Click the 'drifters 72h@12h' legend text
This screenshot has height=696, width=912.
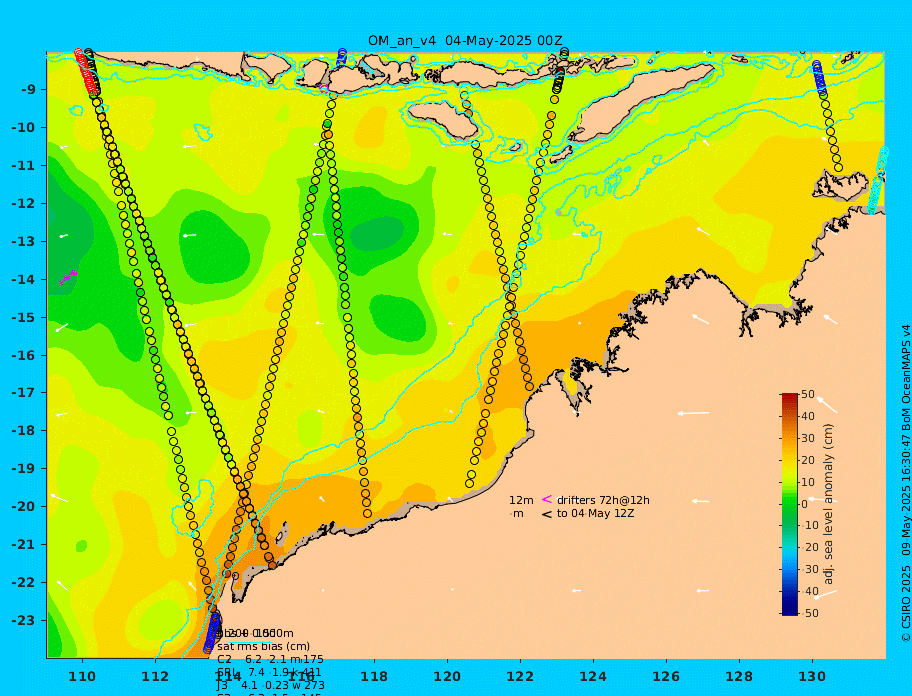tap(603, 500)
